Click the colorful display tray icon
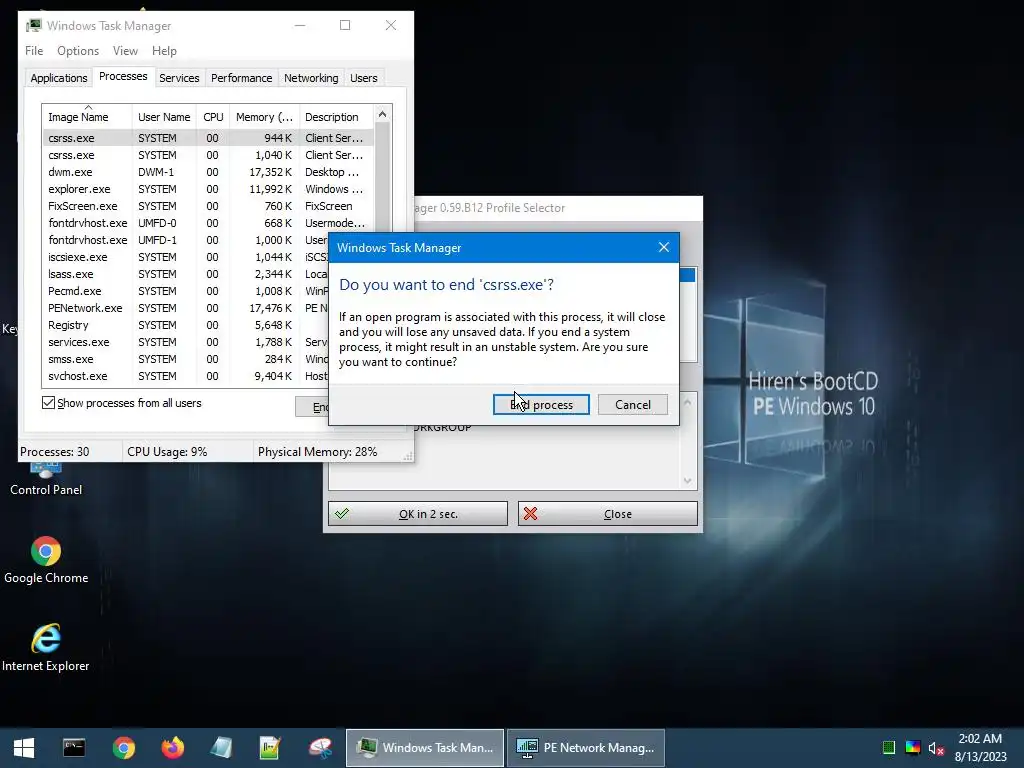 (913, 748)
